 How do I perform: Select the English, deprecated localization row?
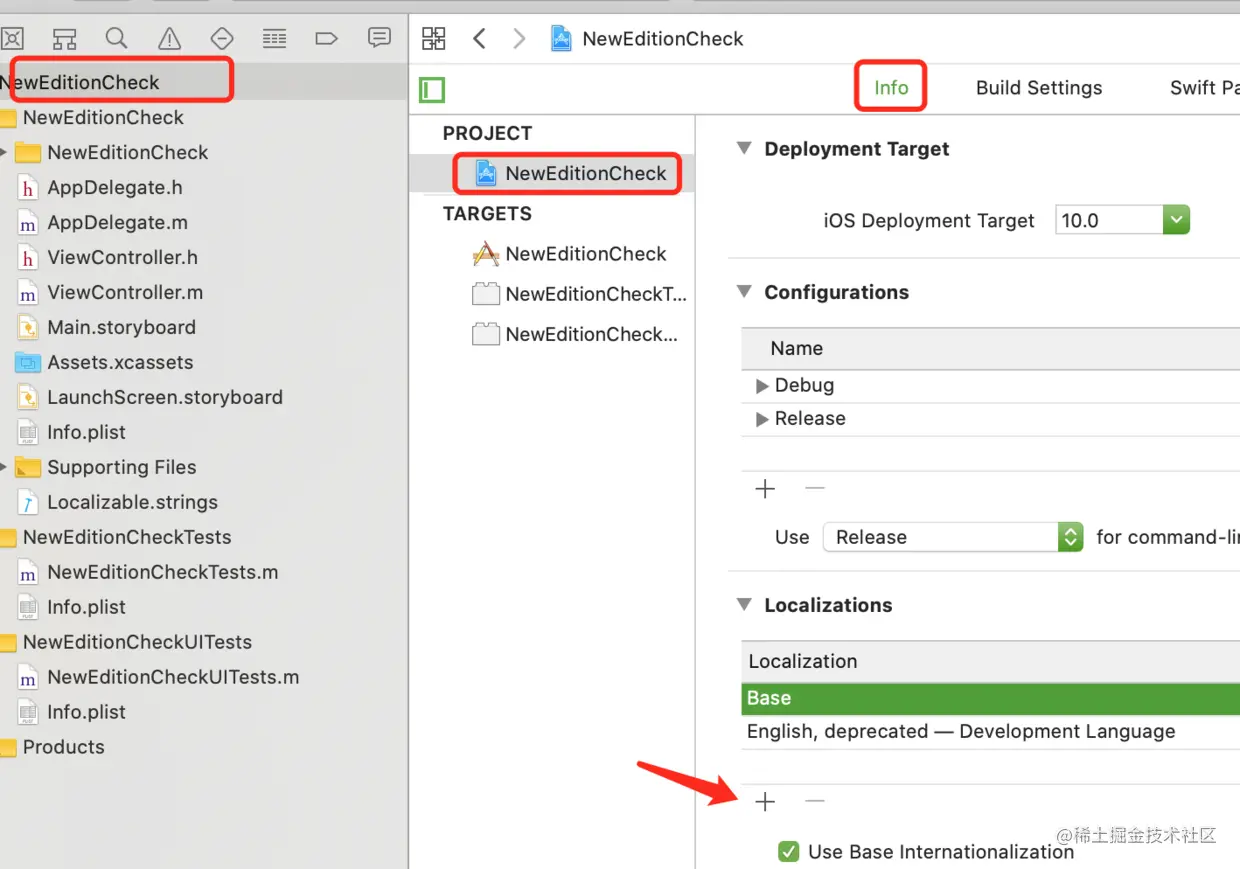[990, 731]
